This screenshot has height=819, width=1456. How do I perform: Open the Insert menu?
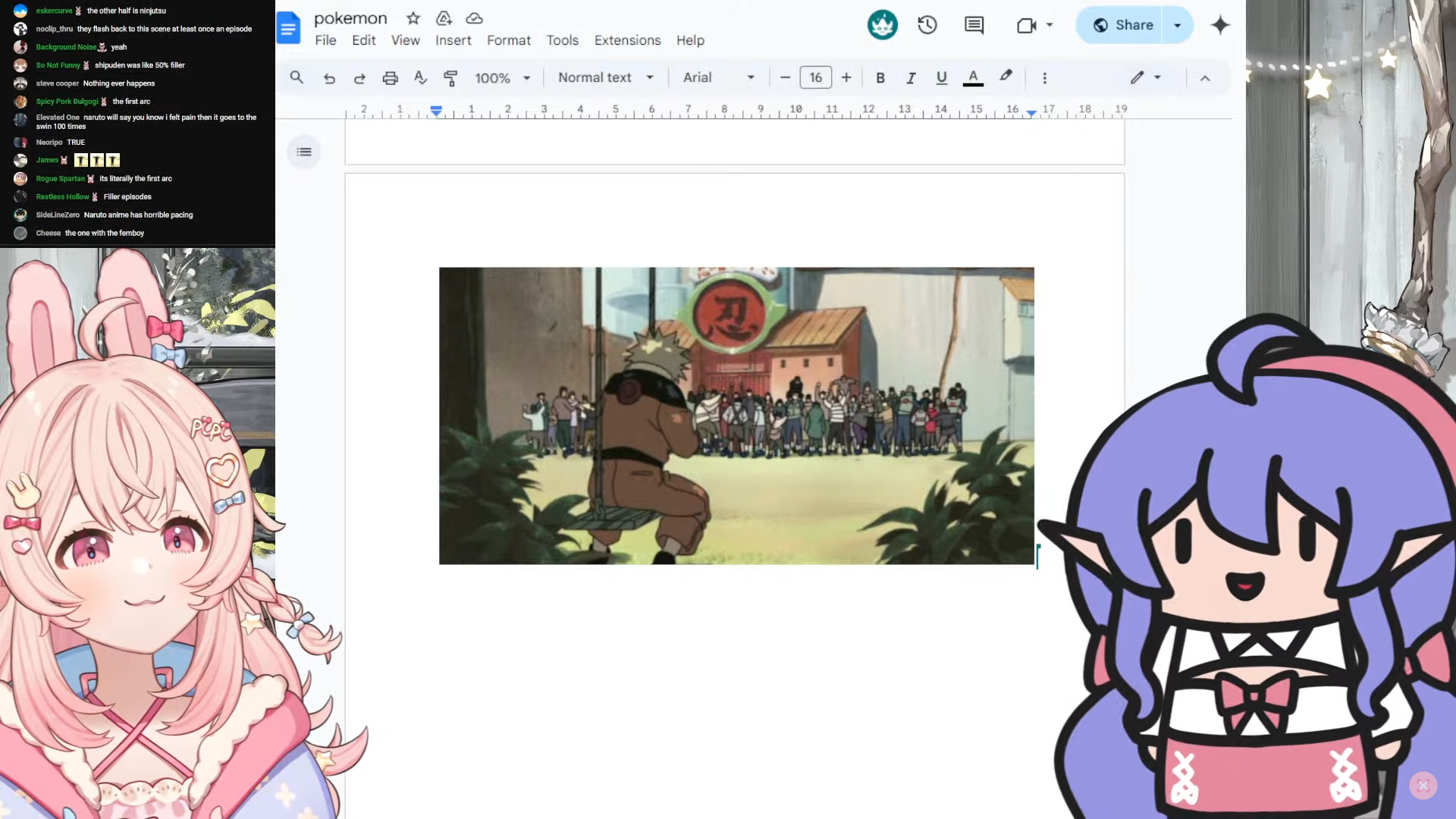pos(453,40)
